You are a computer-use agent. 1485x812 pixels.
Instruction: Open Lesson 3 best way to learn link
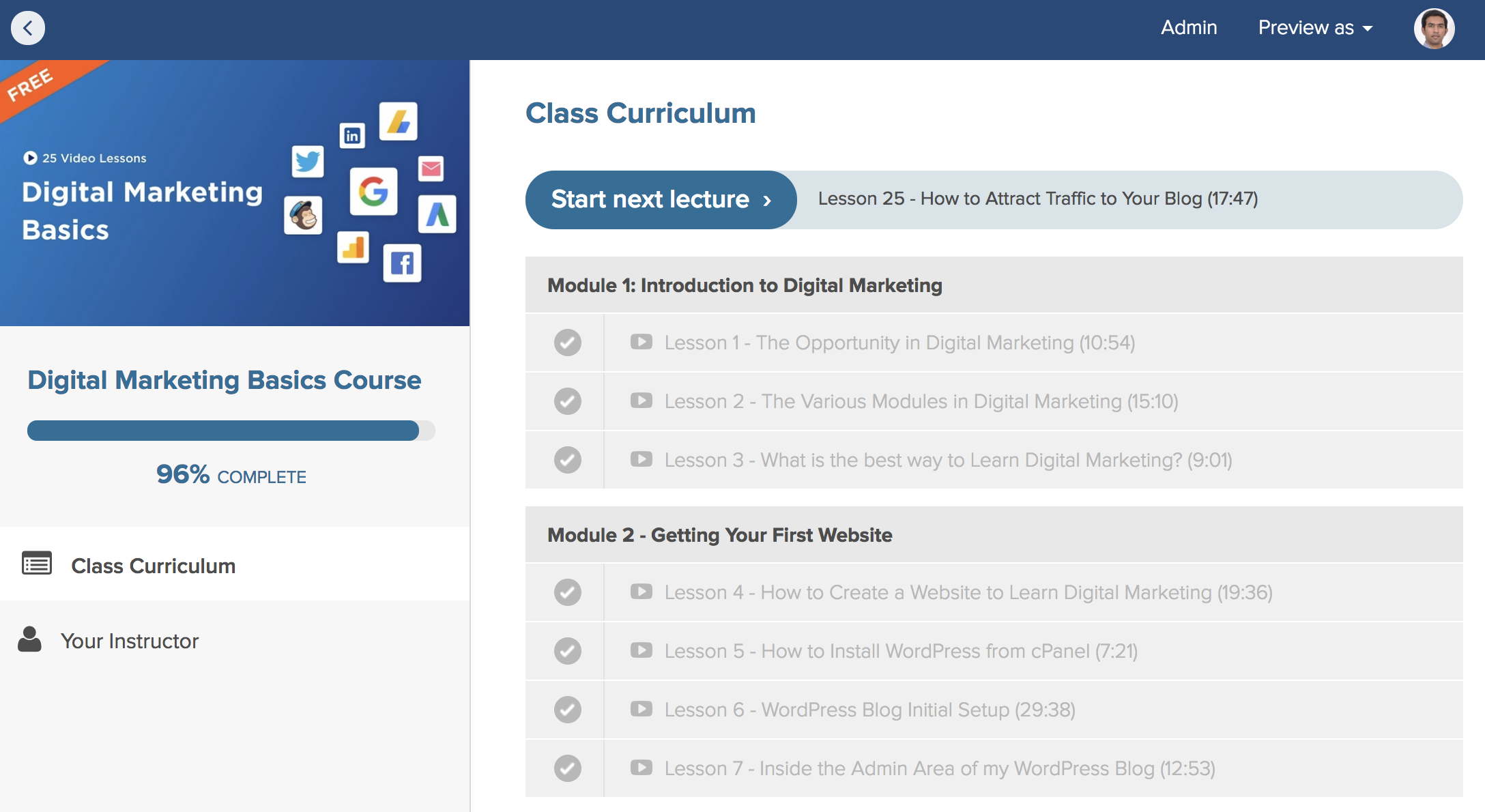(x=948, y=460)
